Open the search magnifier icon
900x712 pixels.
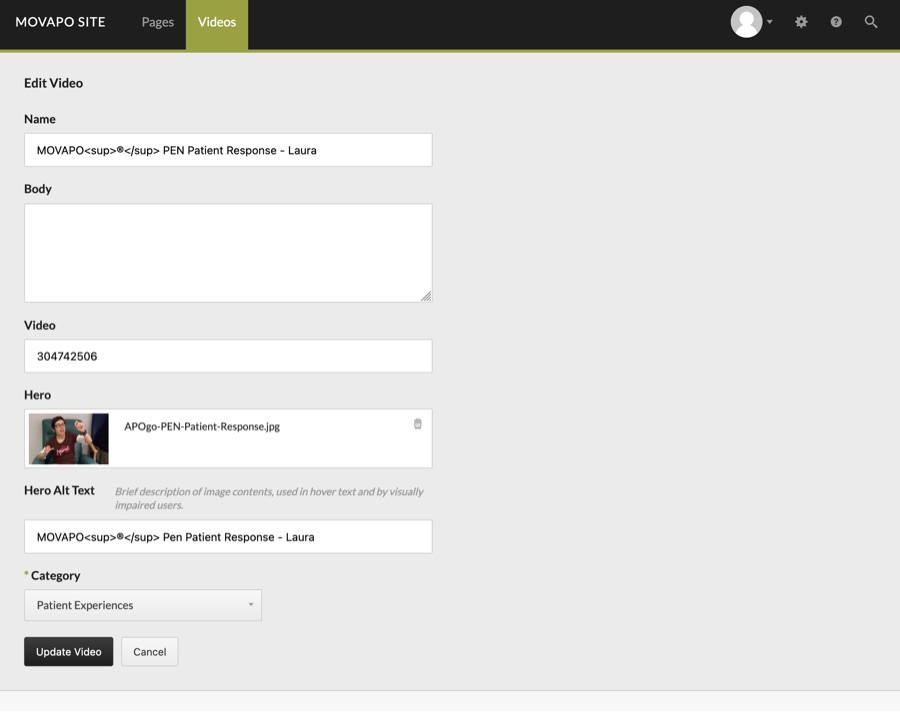pos(871,22)
